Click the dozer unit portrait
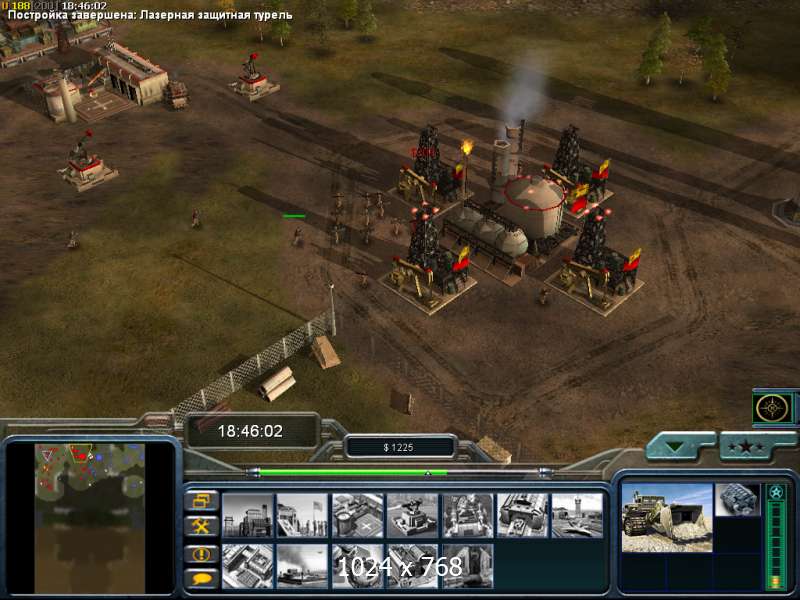 [x=667, y=518]
